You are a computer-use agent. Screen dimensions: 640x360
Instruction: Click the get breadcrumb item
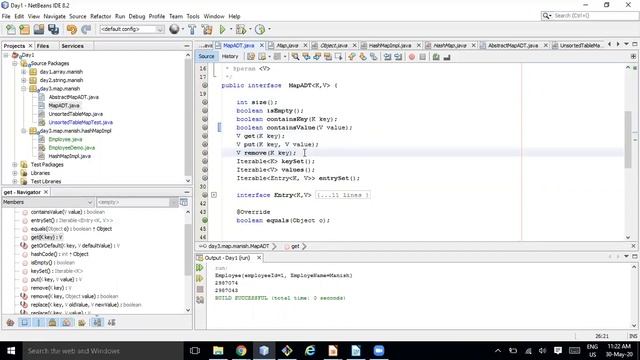[295, 246]
